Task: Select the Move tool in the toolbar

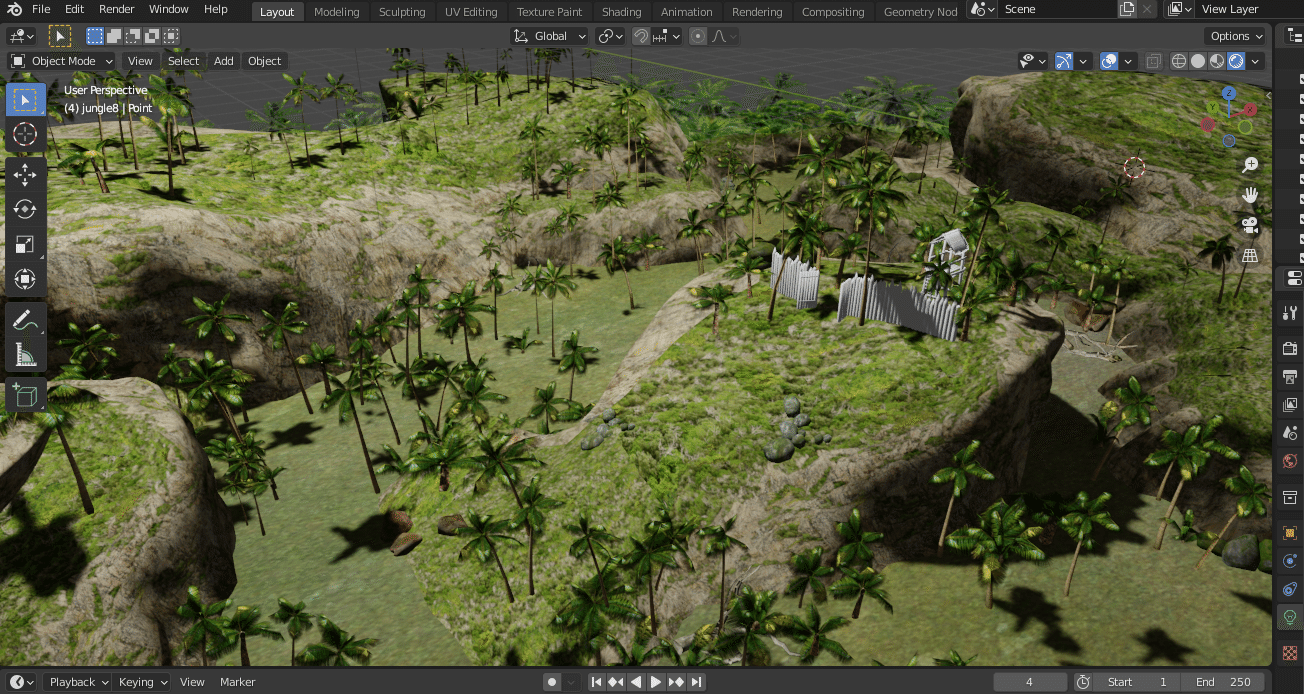Action: 25,175
